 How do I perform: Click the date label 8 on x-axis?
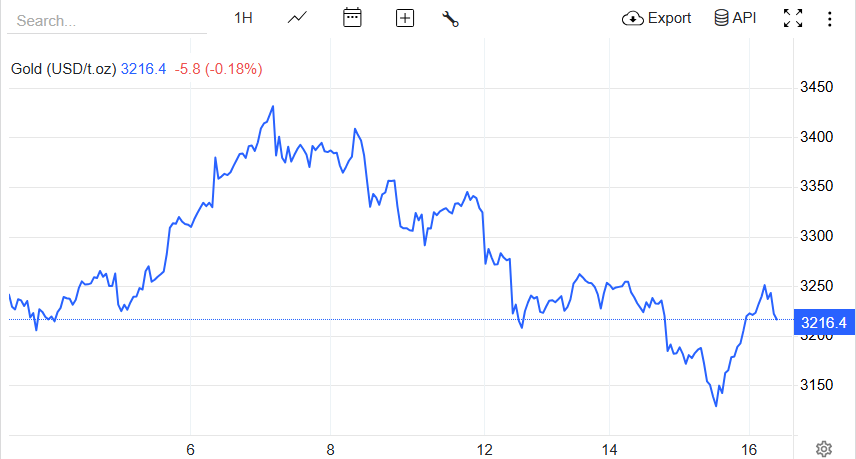click(330, 450)
